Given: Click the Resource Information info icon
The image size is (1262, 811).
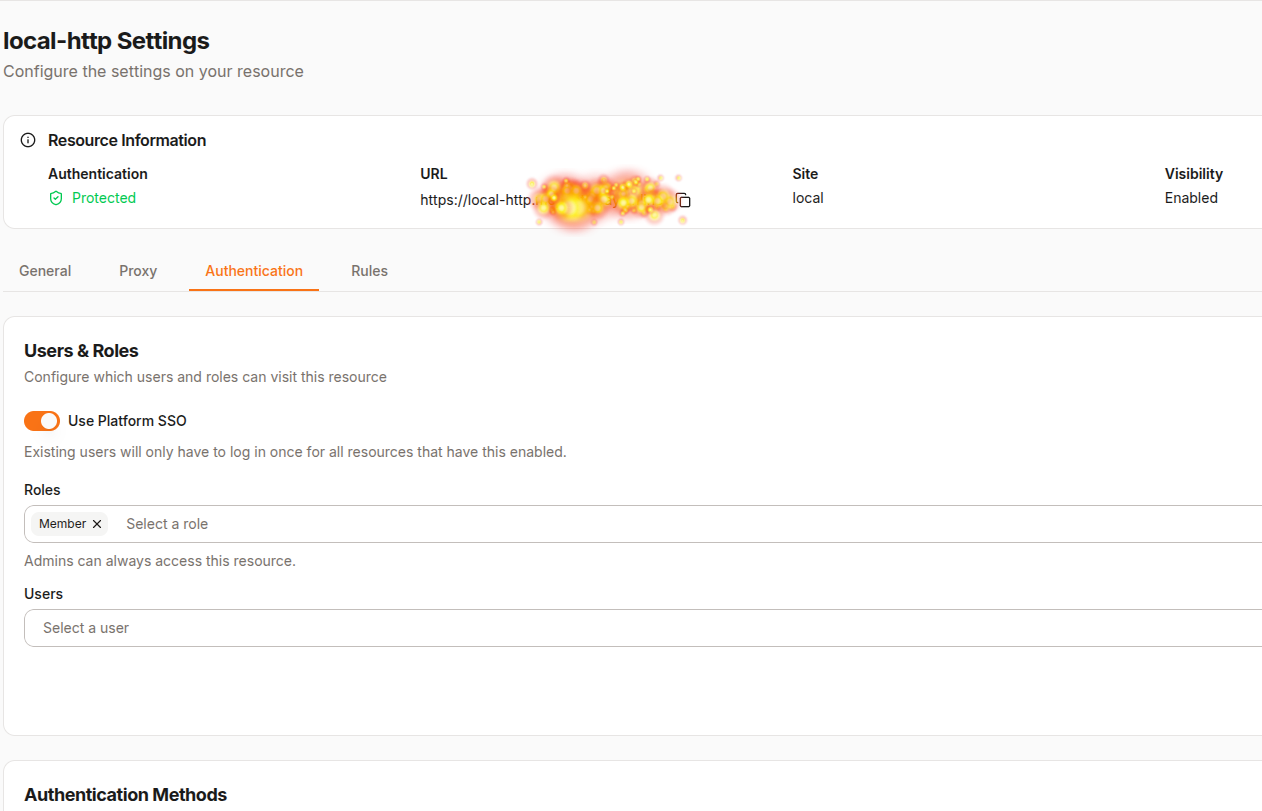Looking at the screenshot, I should tap(28, 140).
